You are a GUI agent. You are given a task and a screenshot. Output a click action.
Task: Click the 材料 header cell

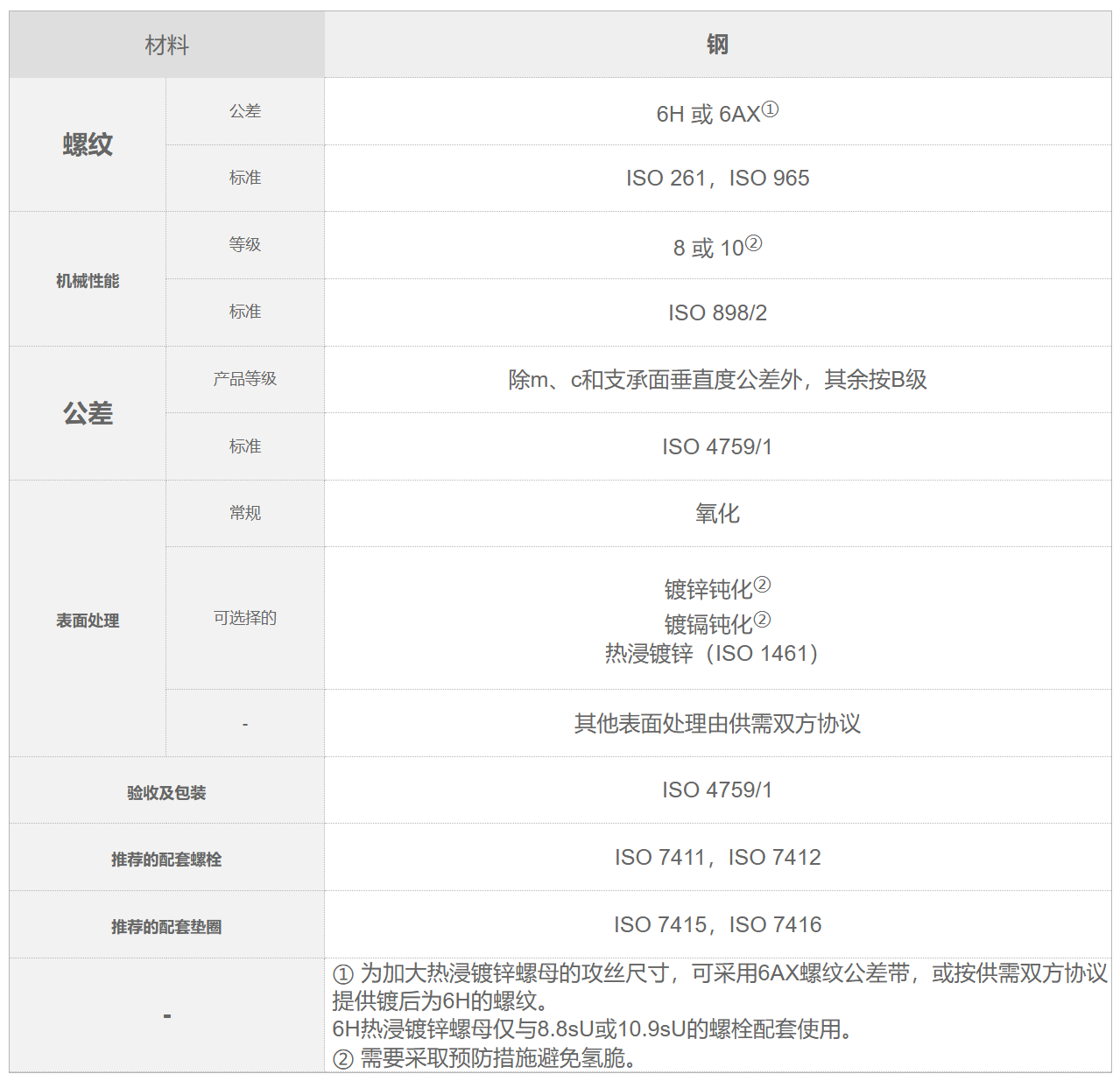pyautogui.click(x=166, y=45)
